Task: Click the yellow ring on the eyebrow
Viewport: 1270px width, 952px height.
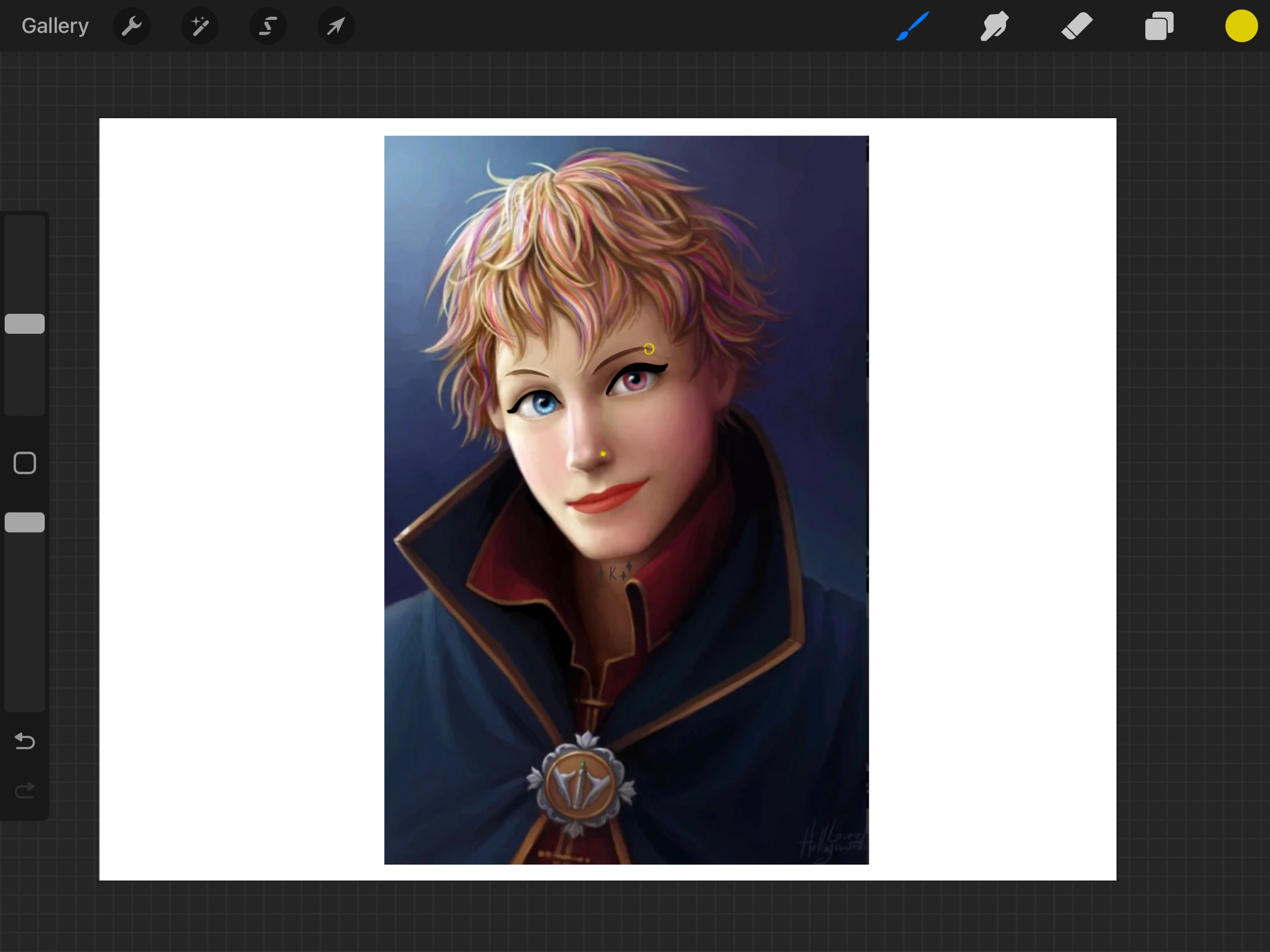Action: [x=649, y=349]
